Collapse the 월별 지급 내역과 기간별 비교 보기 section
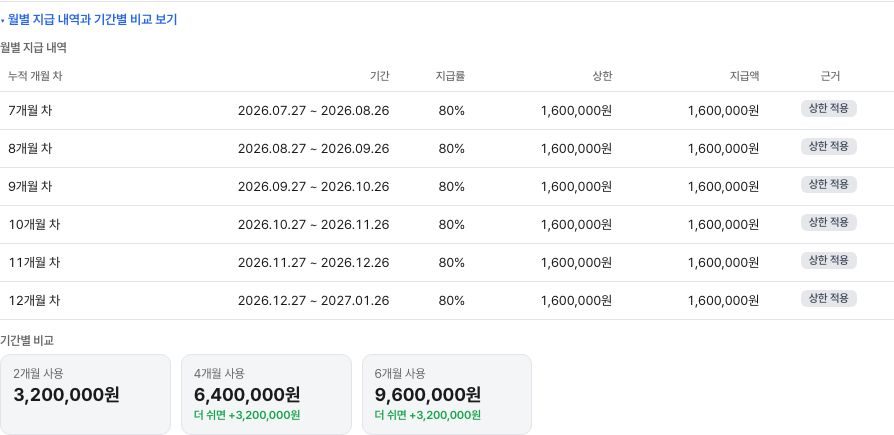894x435 pixels. point(89,20)
